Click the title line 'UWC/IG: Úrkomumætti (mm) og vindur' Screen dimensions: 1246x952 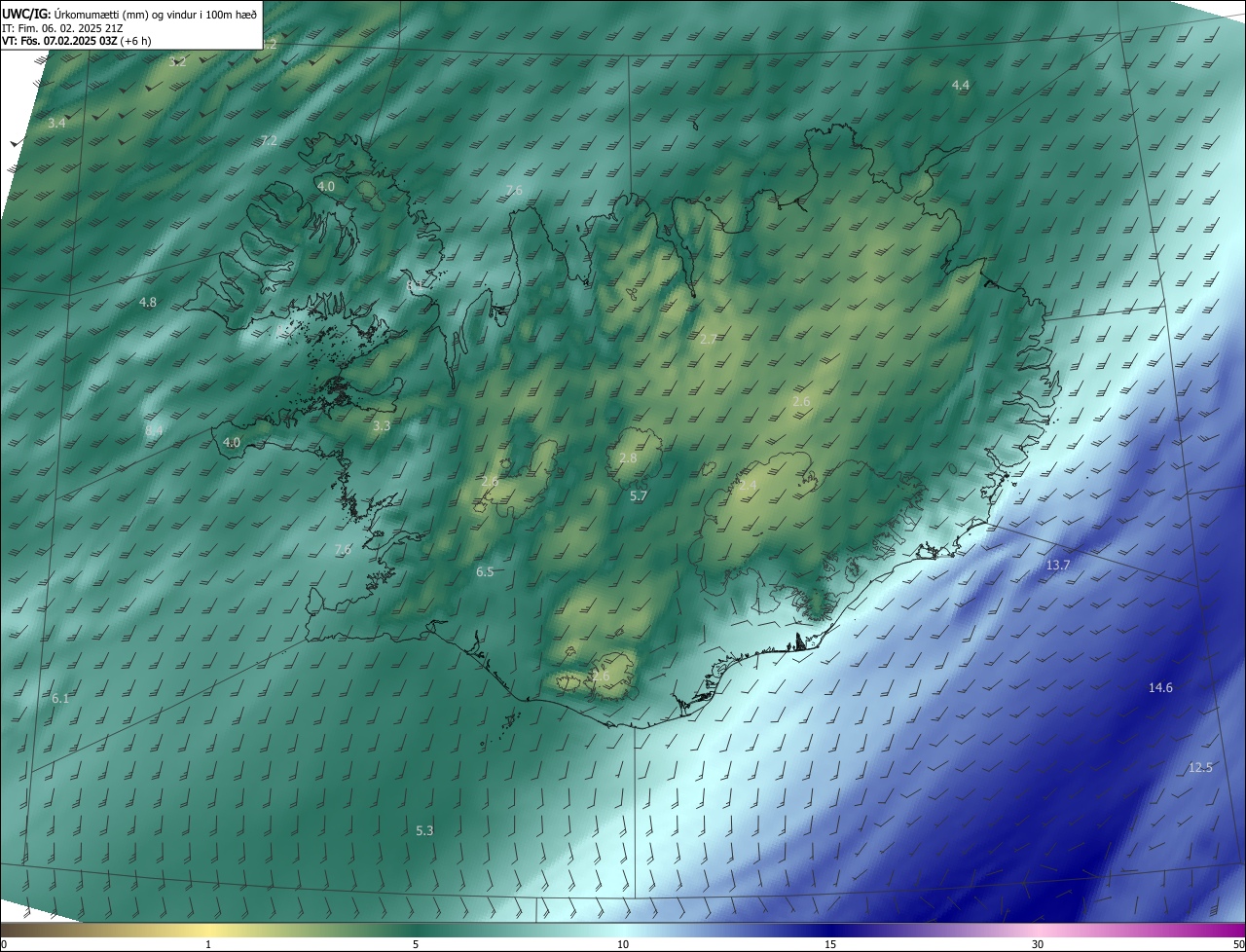[129, 14]
